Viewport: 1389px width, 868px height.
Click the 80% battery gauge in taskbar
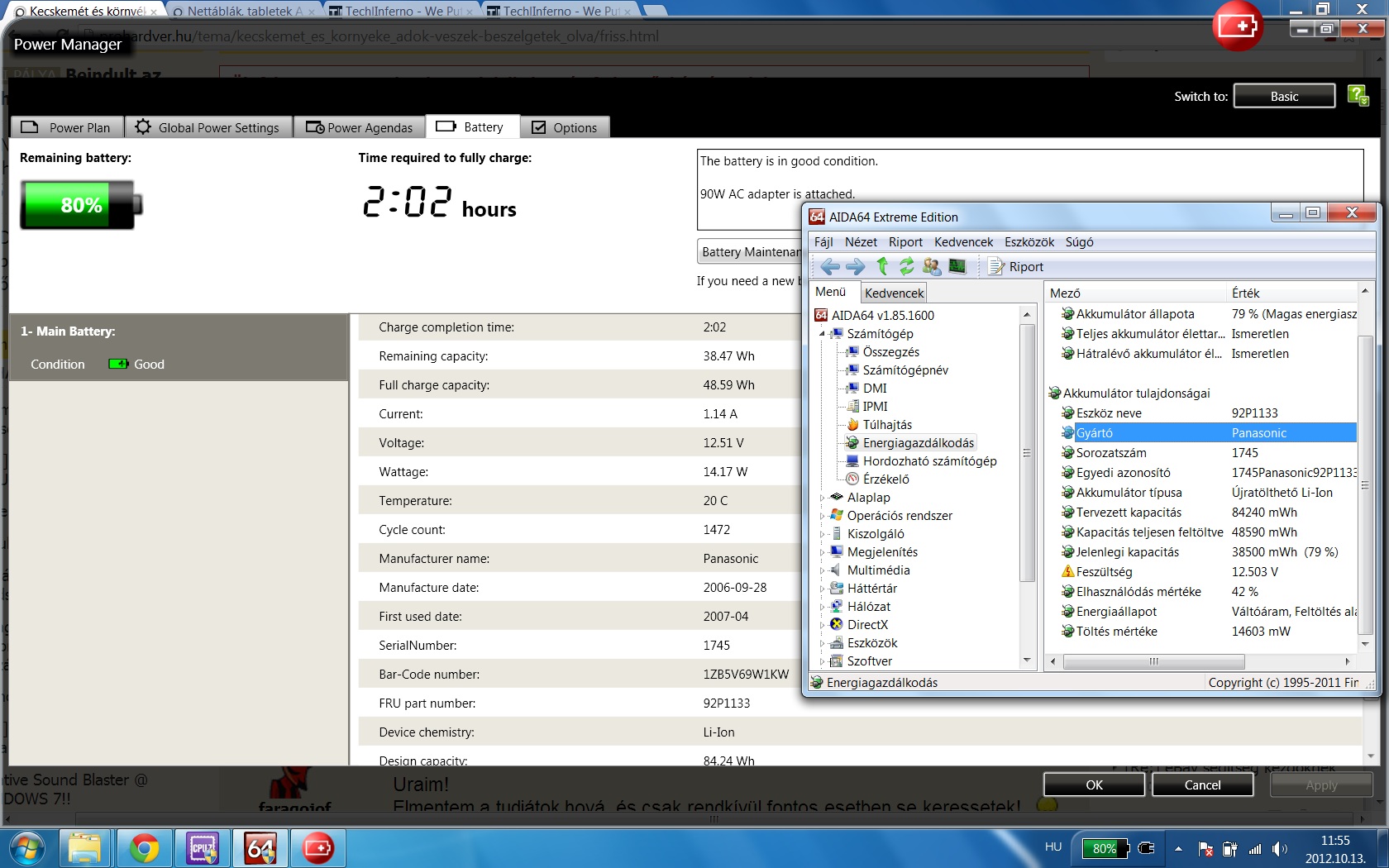(x=1104, y=848)
